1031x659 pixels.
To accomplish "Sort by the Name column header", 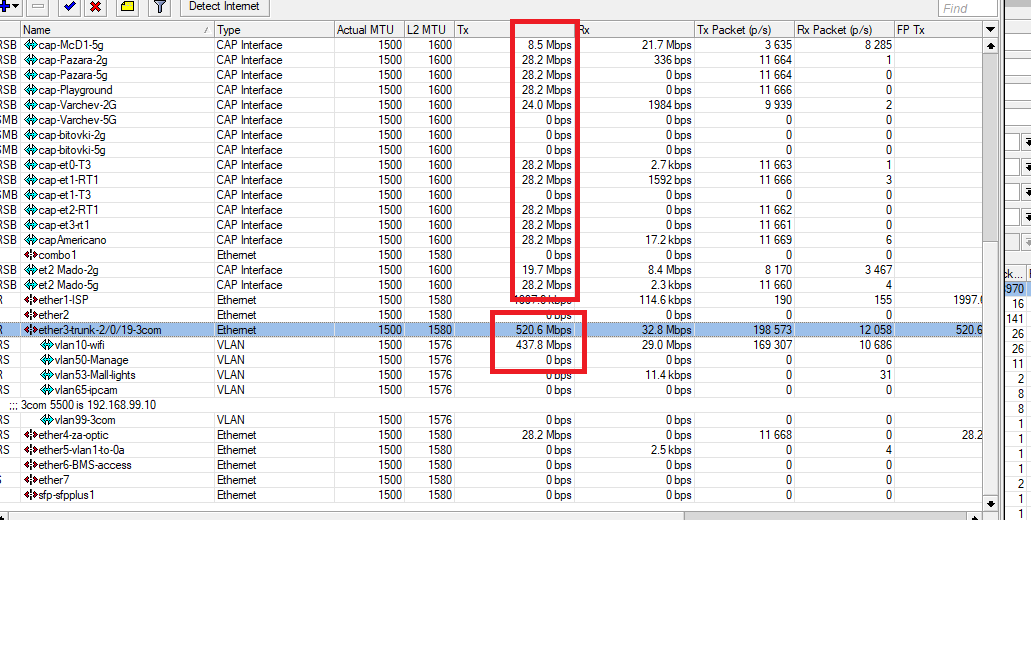I will pyautogui.click(x=116, y=30).
